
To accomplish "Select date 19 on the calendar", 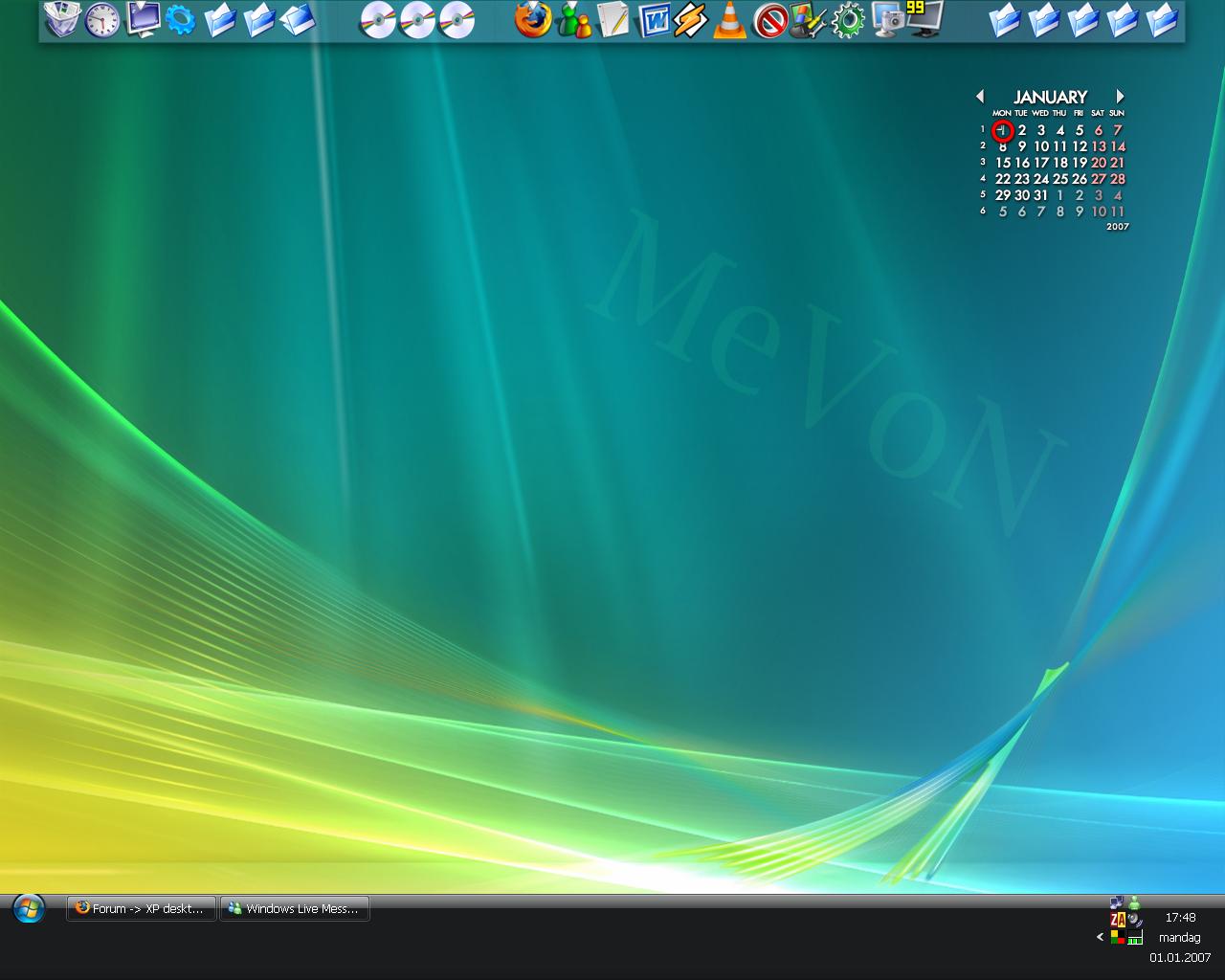I will 1080,163.
